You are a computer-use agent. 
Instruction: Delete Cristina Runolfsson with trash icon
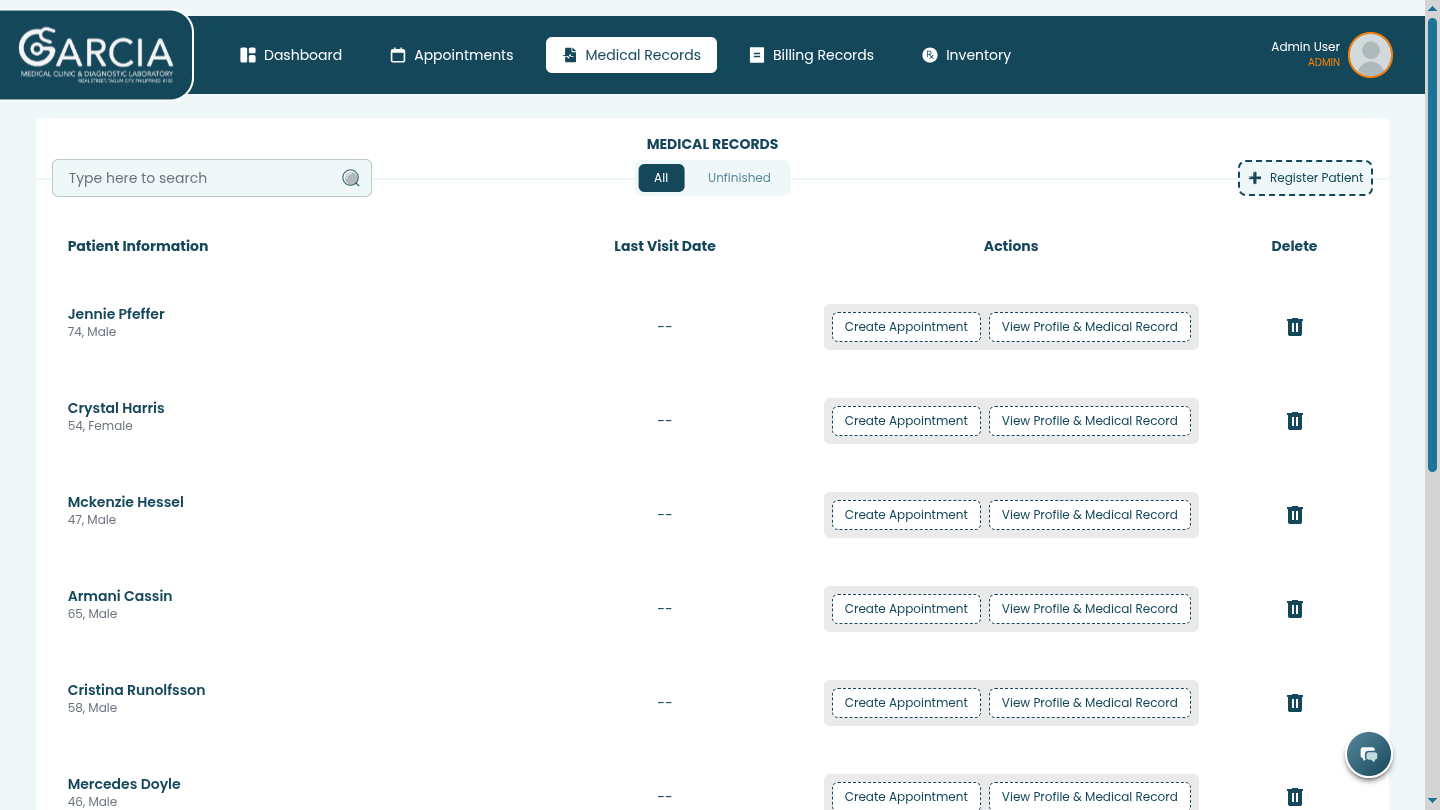click(1294, 703)
